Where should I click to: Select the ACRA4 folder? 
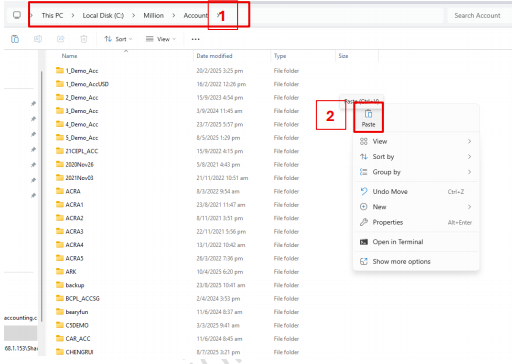tap(74, 245)
